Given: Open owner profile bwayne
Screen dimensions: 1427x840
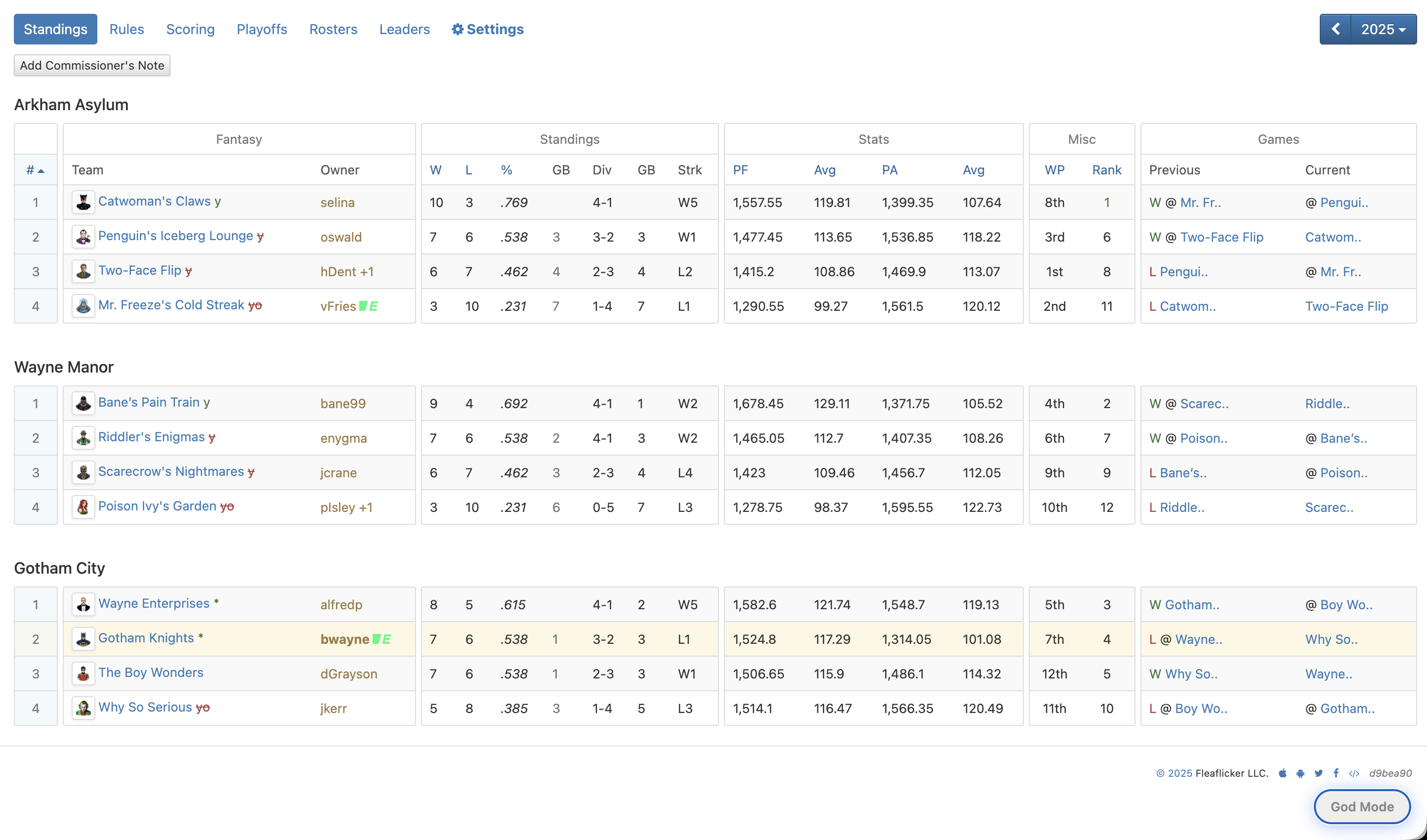Looking at the screenshot, I should pyautogui.click(x=344, y=639).
